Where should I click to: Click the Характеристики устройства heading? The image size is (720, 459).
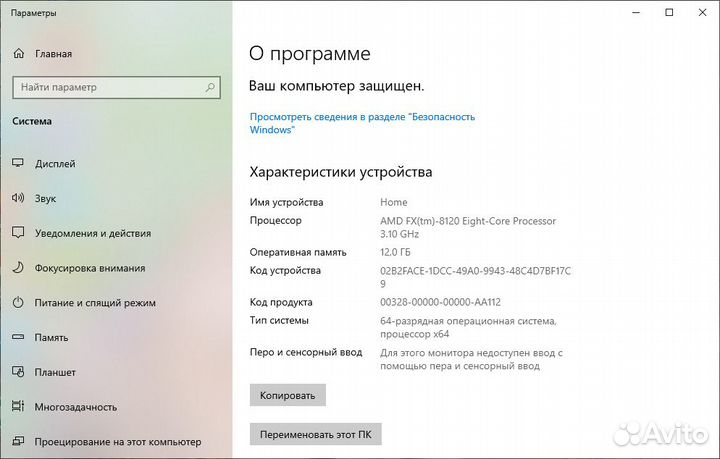click(341, 172)
